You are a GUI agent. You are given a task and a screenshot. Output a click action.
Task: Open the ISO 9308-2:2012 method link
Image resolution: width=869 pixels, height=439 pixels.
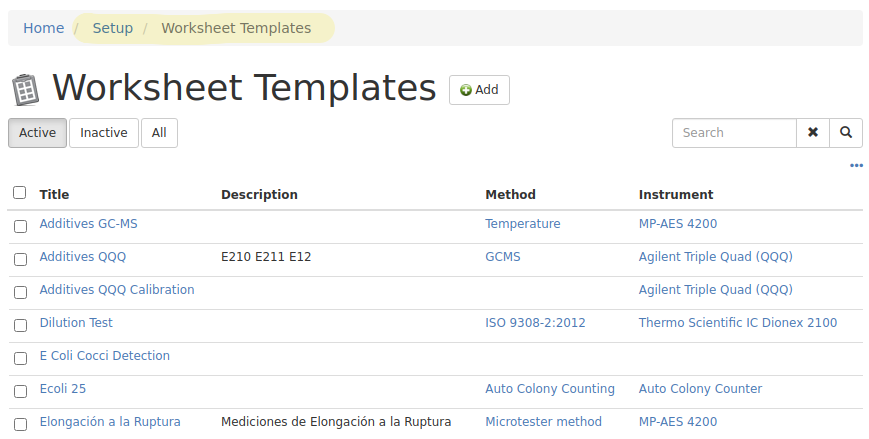[535, 323]
